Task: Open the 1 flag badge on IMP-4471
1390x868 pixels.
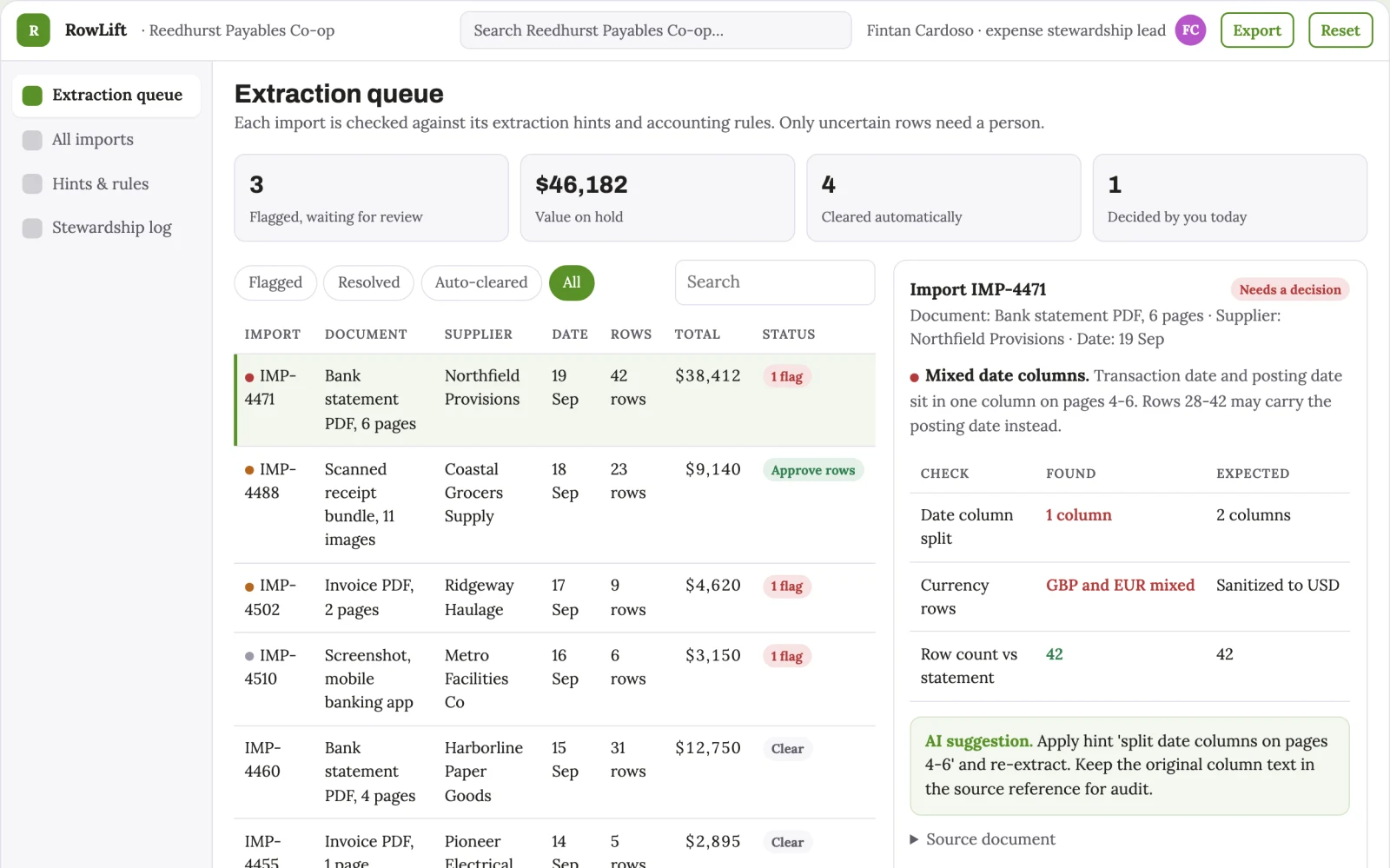Action: pyautogui.click(x=787, y=376)
